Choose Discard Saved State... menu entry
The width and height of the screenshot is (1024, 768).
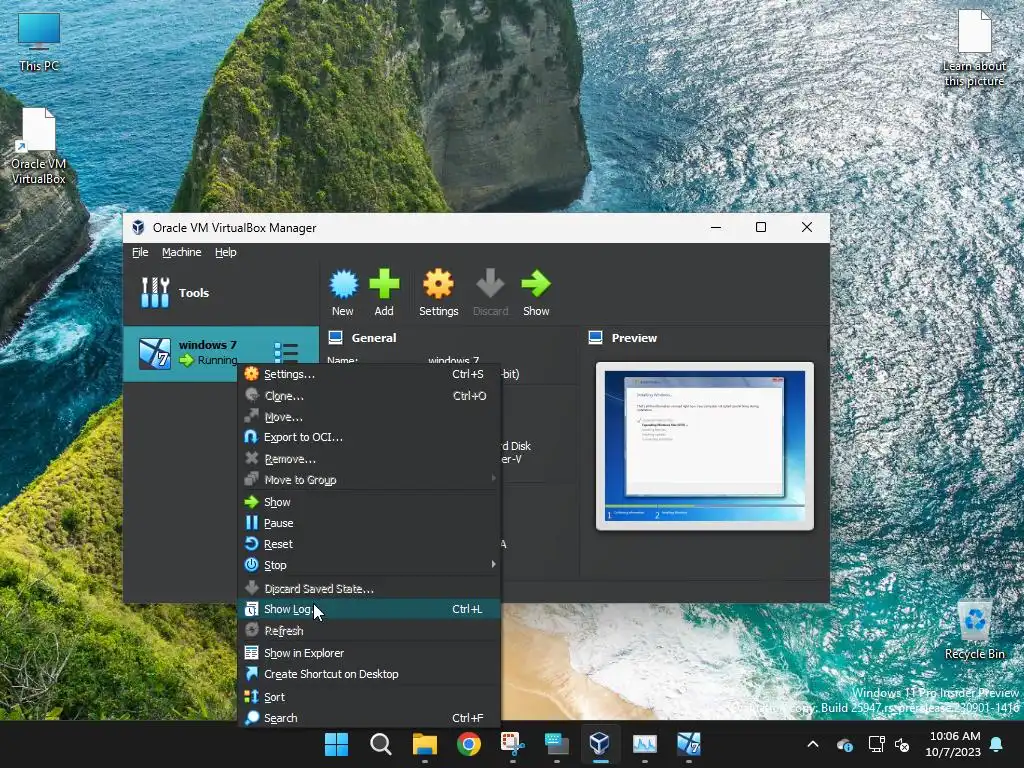point(370,588)
